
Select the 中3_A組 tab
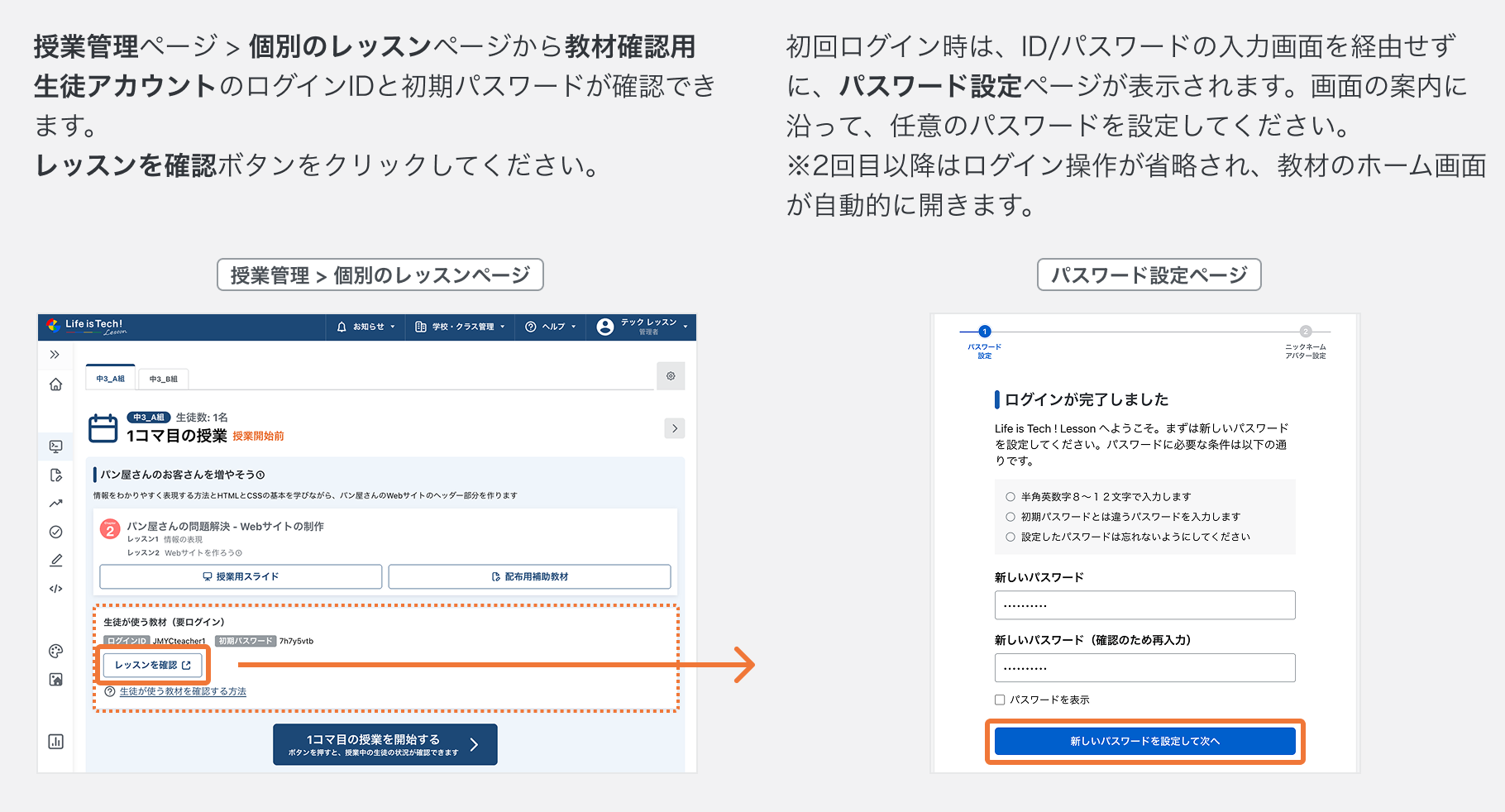coord(110,378)
